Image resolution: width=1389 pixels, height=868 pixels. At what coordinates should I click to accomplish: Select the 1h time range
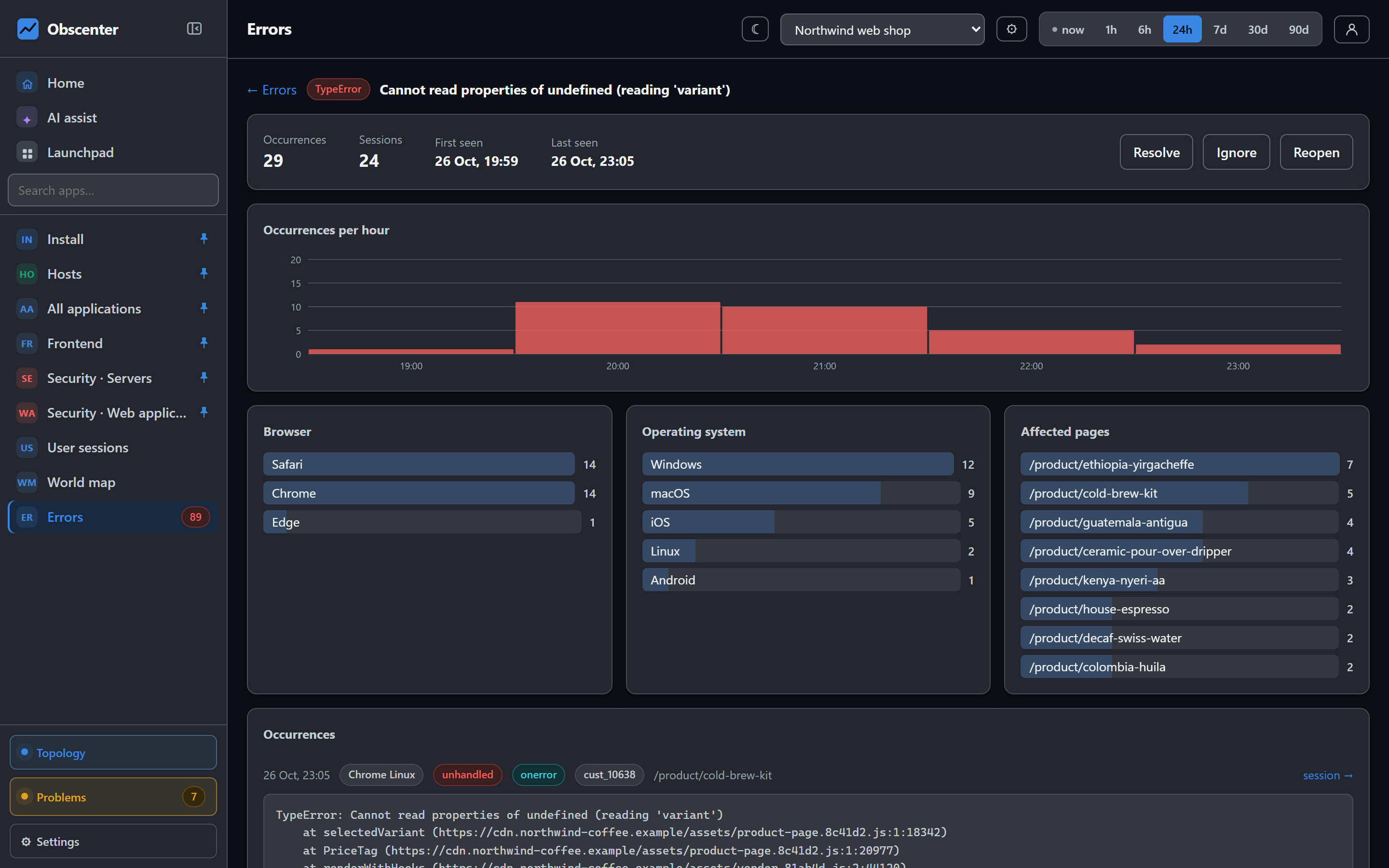coord(1111,30)
